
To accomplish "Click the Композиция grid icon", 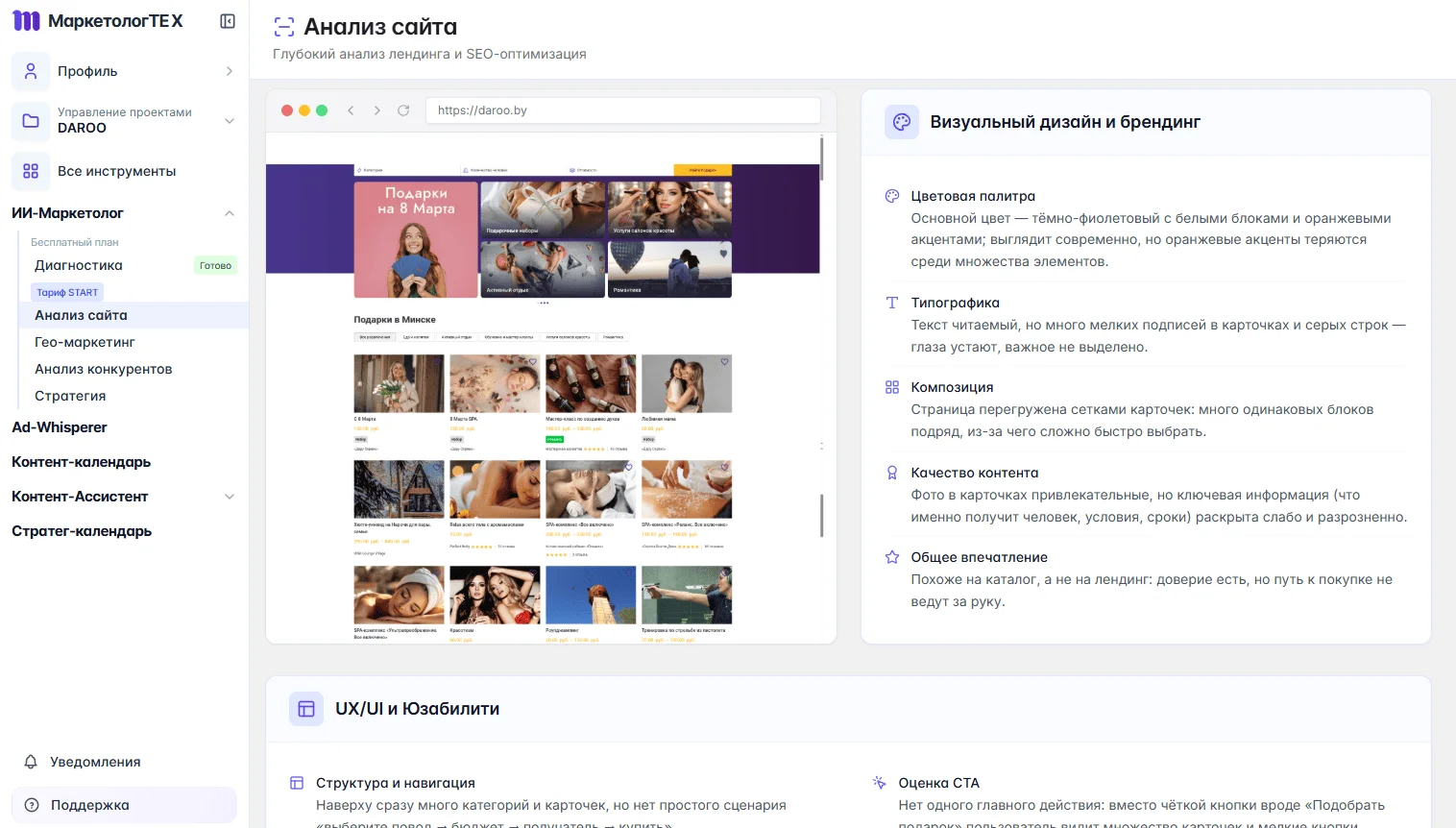I will (x=891, y=386).
